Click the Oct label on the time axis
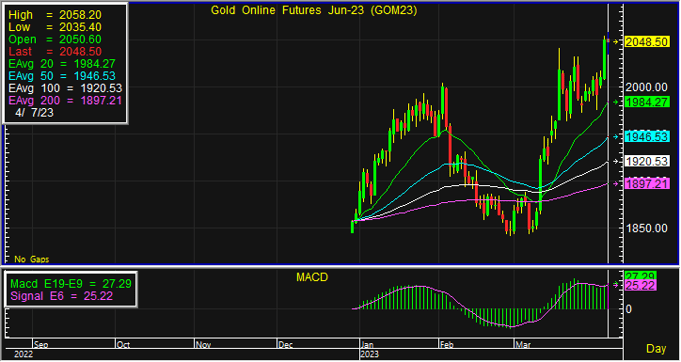 (123, 345)
